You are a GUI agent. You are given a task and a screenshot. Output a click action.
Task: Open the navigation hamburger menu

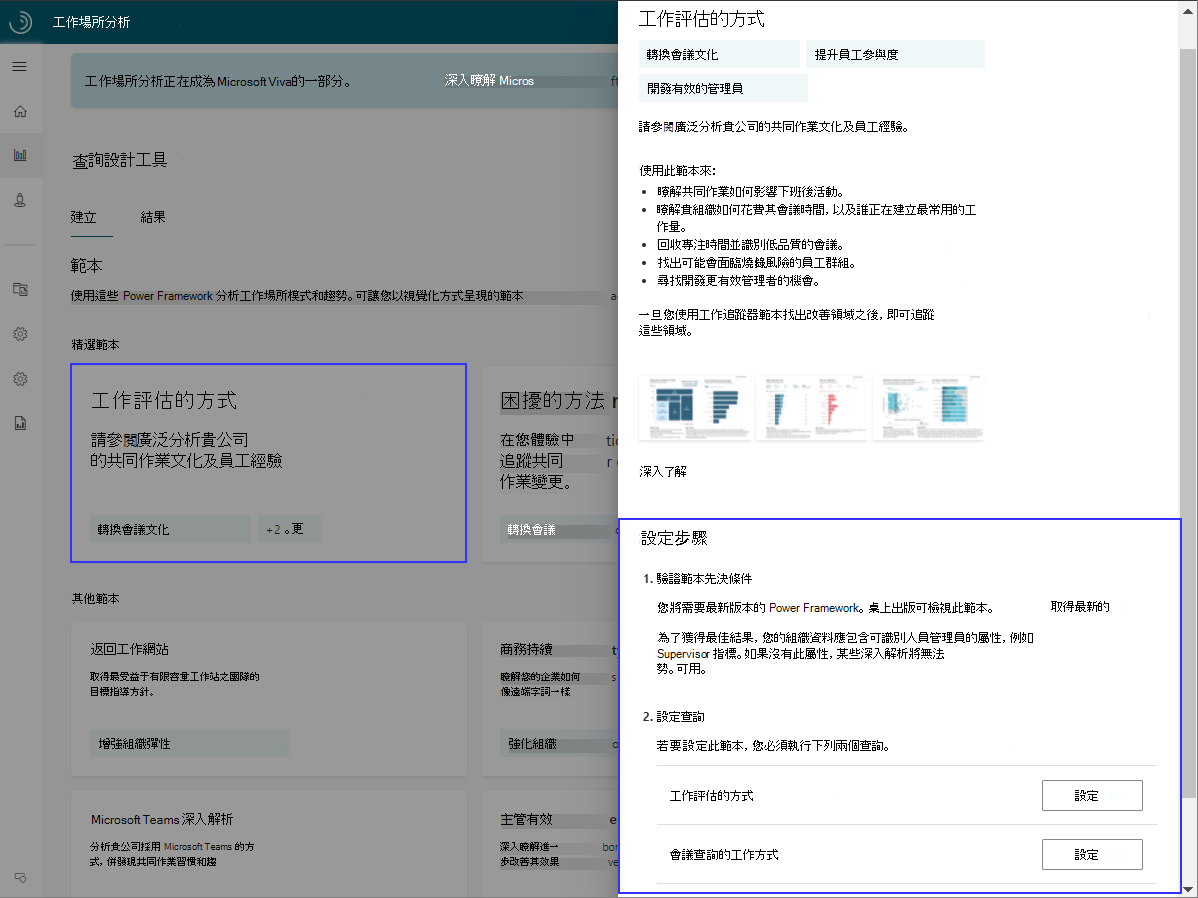click(19, 67)
